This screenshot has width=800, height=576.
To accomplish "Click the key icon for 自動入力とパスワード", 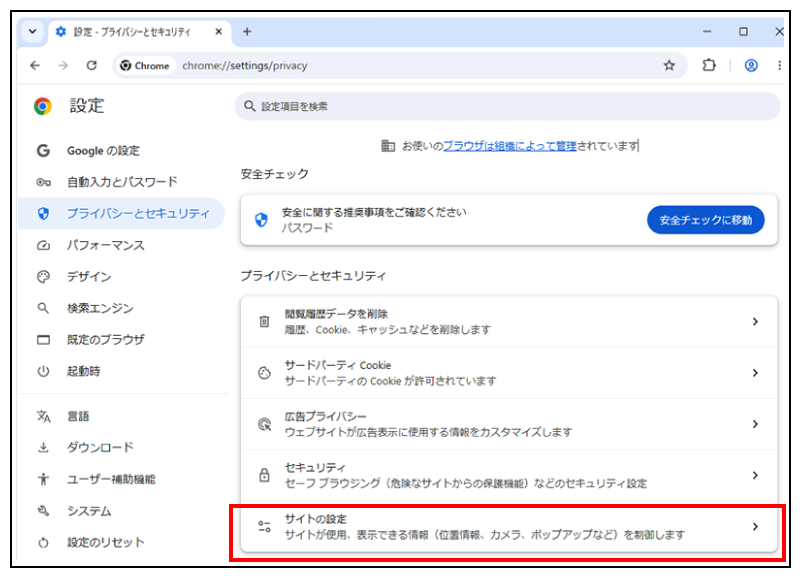I will 43,182.
